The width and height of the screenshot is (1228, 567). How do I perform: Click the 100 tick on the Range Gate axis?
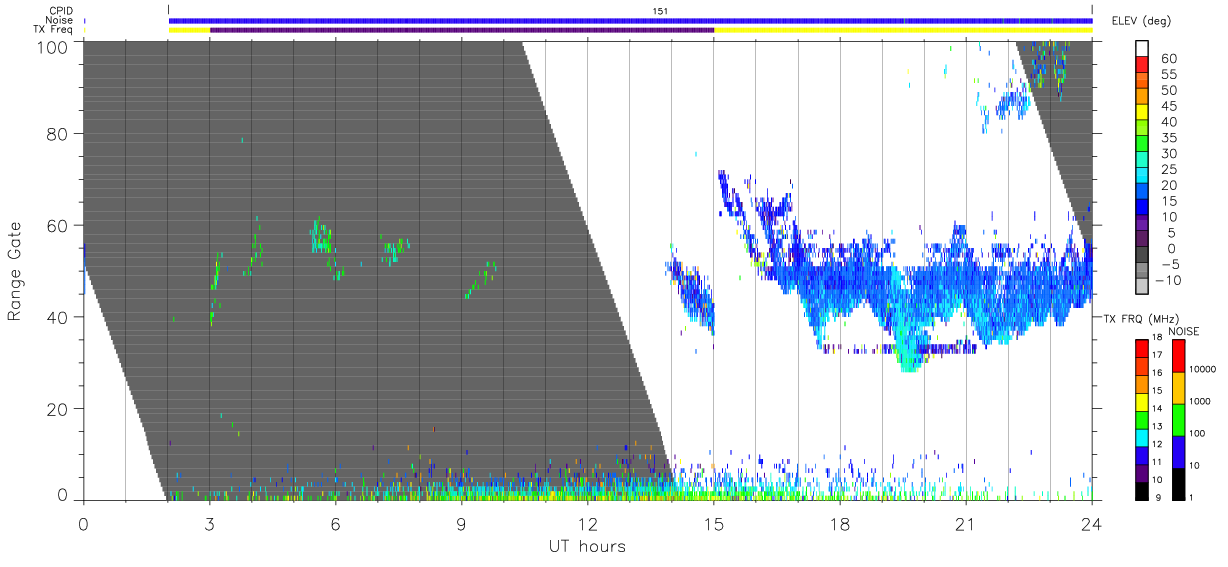pyautogui.click(x=53, y=46)
